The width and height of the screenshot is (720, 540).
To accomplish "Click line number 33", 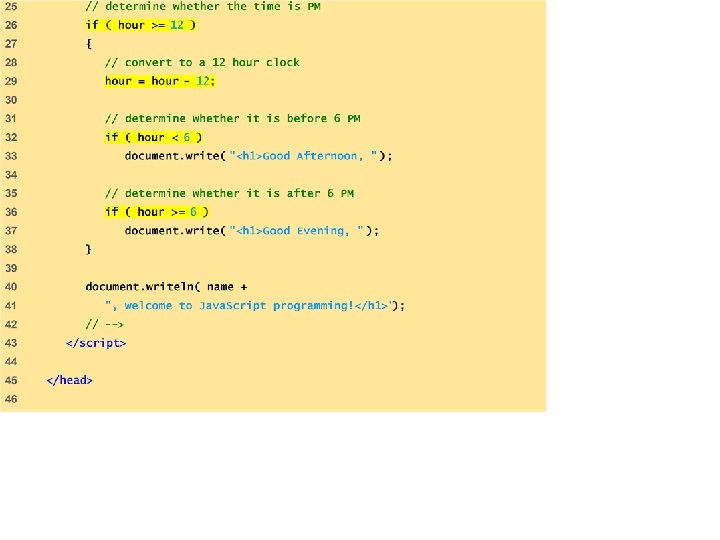I will pos(11,156).
